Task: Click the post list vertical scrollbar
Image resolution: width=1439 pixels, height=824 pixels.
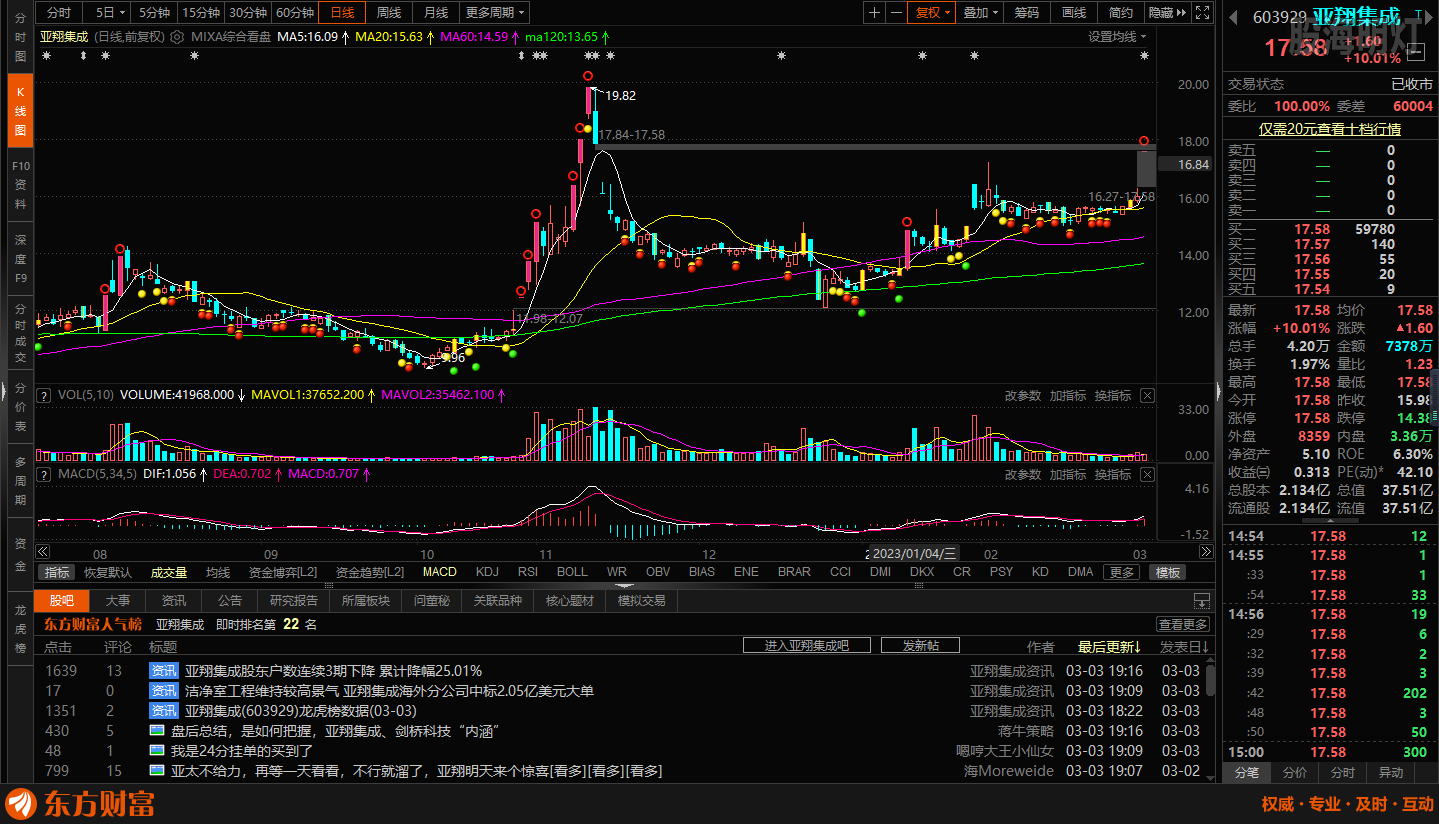Action: [1211, 682]
